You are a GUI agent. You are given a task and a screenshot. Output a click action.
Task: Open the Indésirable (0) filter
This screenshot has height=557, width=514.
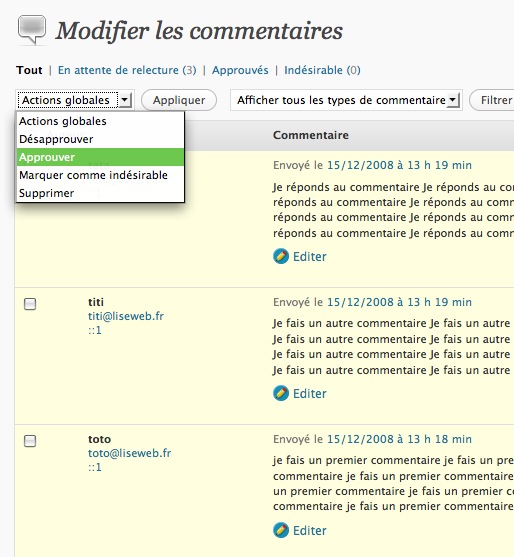322,70
